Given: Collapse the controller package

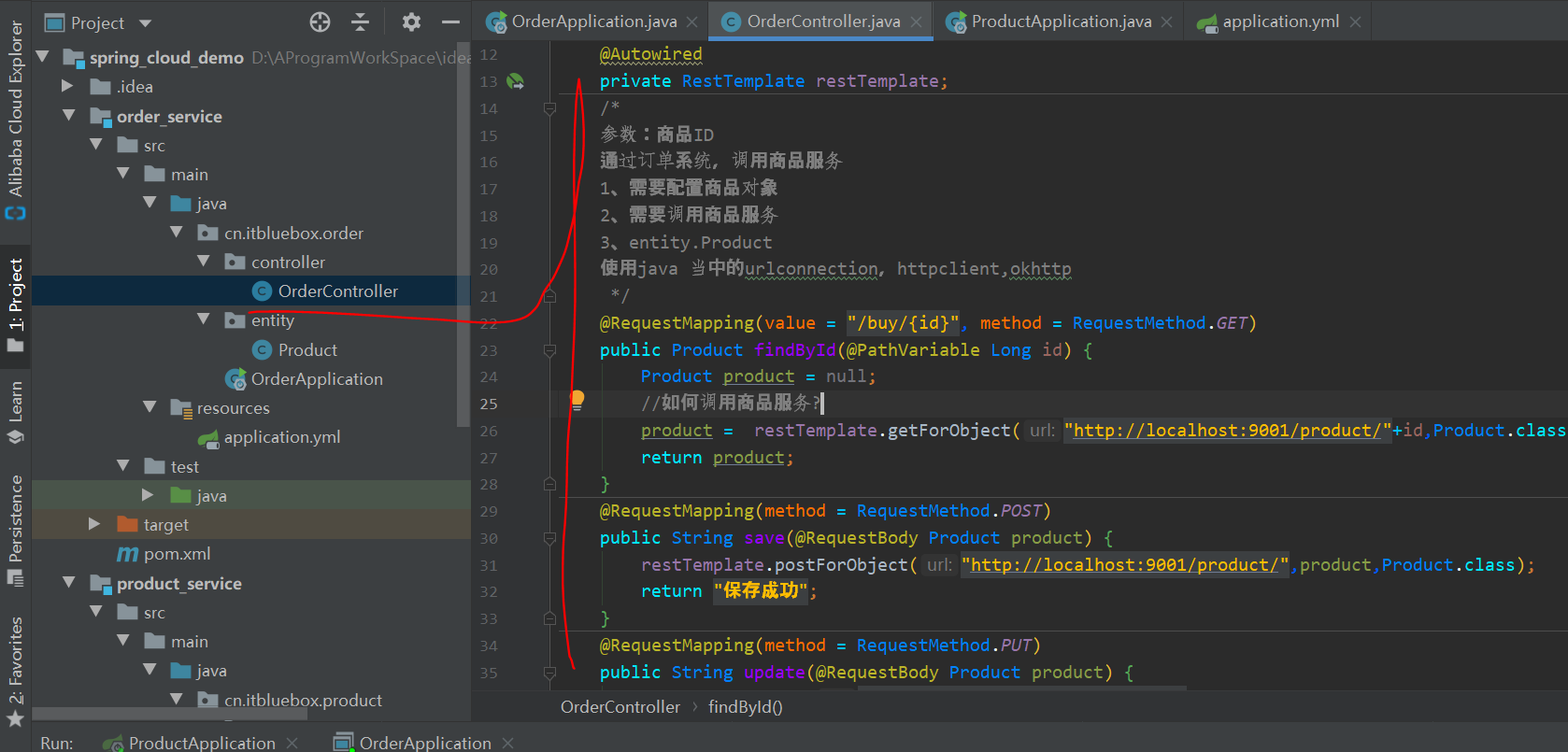Looking at the screenshot, I should point(204,262).
